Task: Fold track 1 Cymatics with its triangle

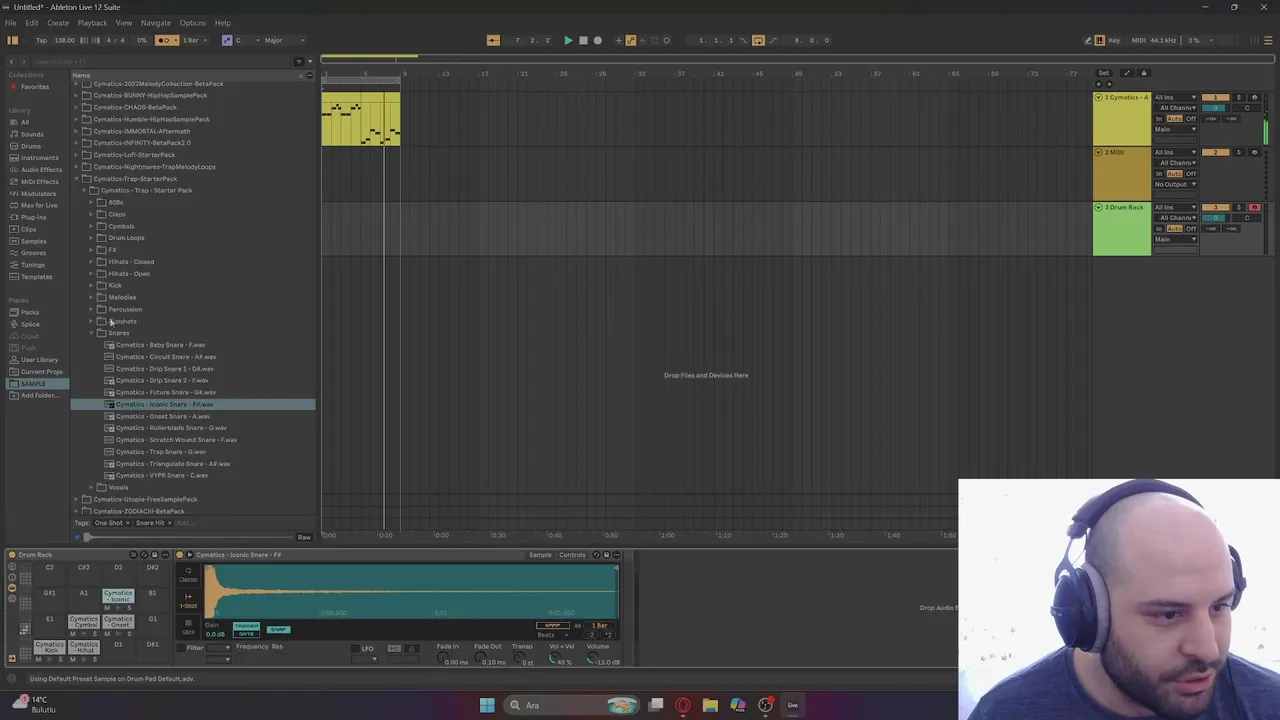Action: [x=1099, y=98]
